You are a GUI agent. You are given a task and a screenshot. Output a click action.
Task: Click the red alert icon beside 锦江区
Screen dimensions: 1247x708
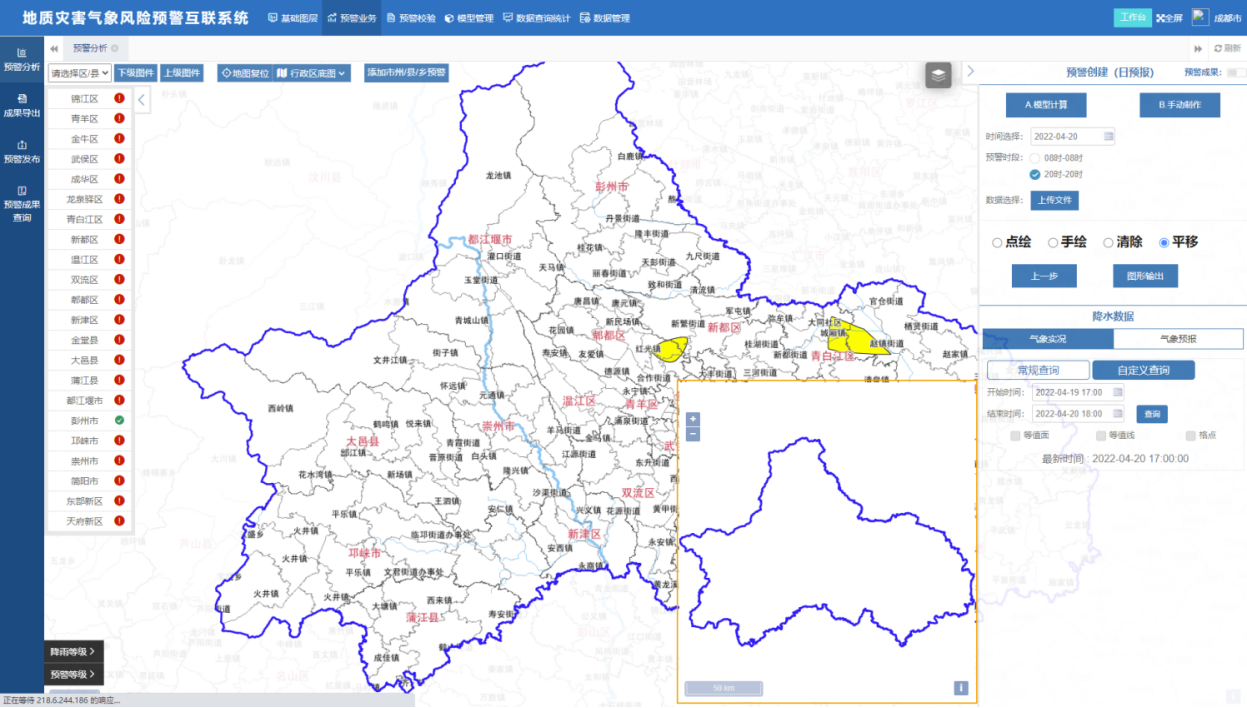119,99
